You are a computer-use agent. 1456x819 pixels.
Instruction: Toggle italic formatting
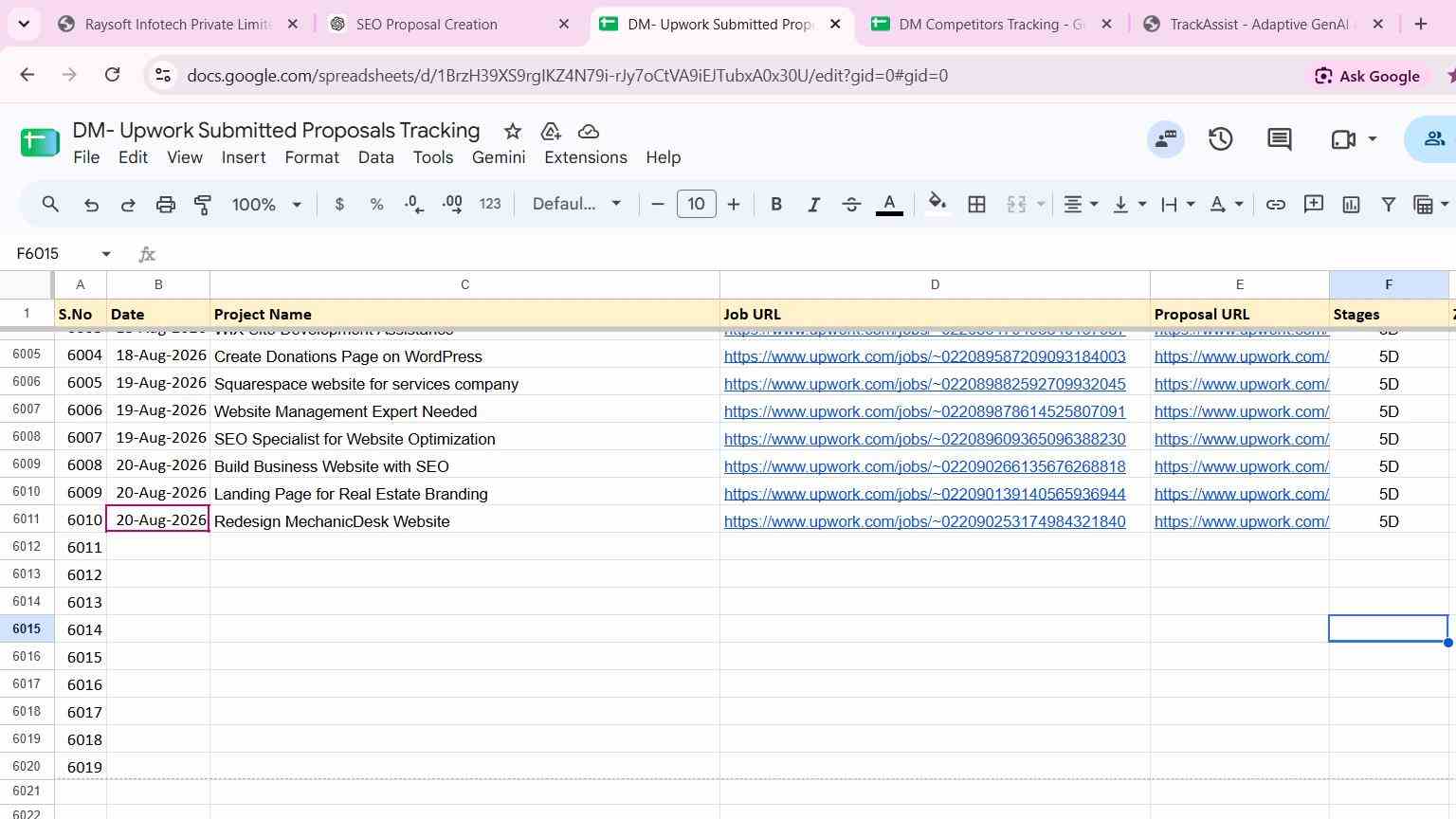point(813,205)
